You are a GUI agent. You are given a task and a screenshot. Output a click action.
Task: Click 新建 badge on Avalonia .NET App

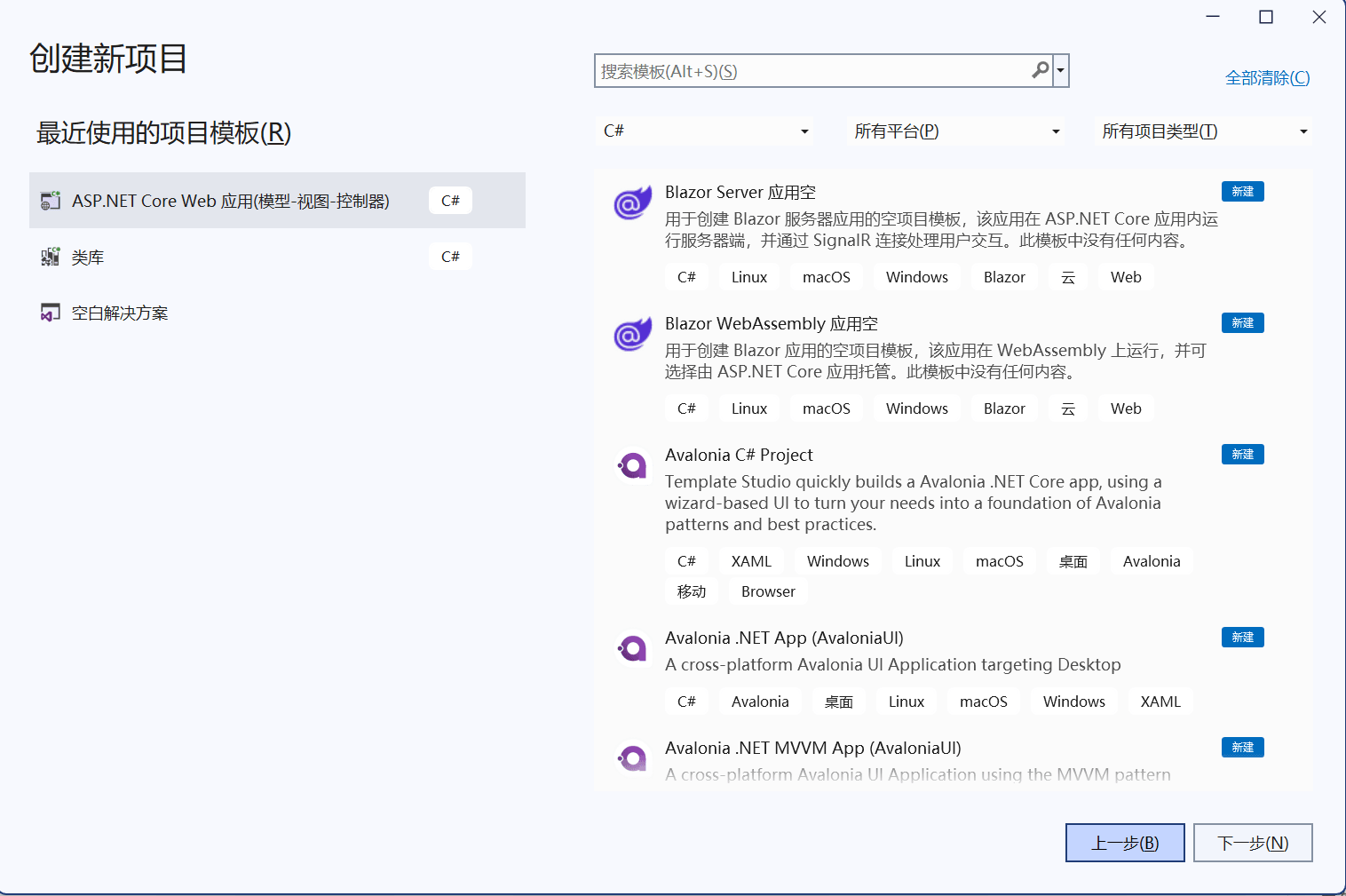1242,638
